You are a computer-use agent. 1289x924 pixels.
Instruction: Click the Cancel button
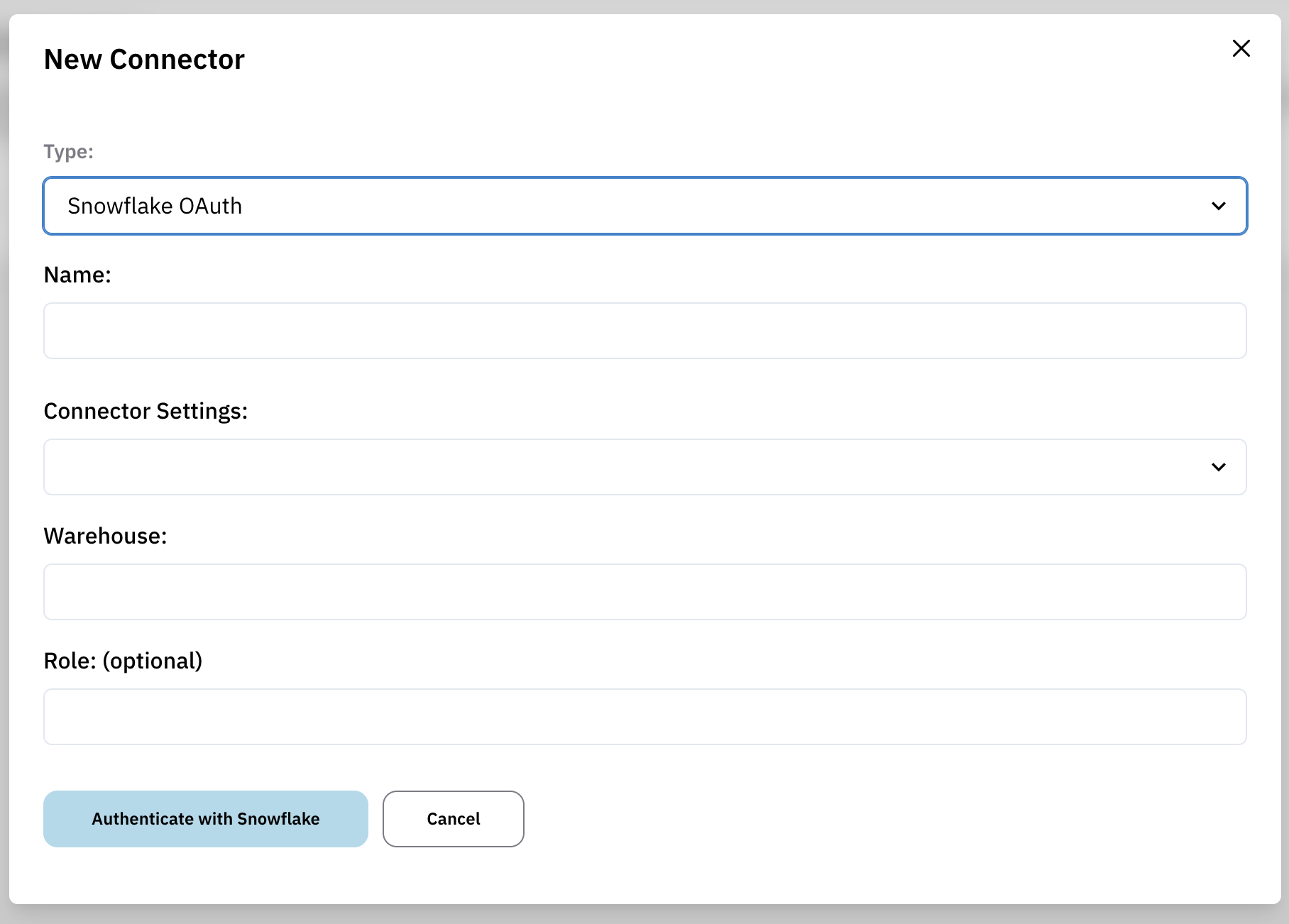click(454, 819)
